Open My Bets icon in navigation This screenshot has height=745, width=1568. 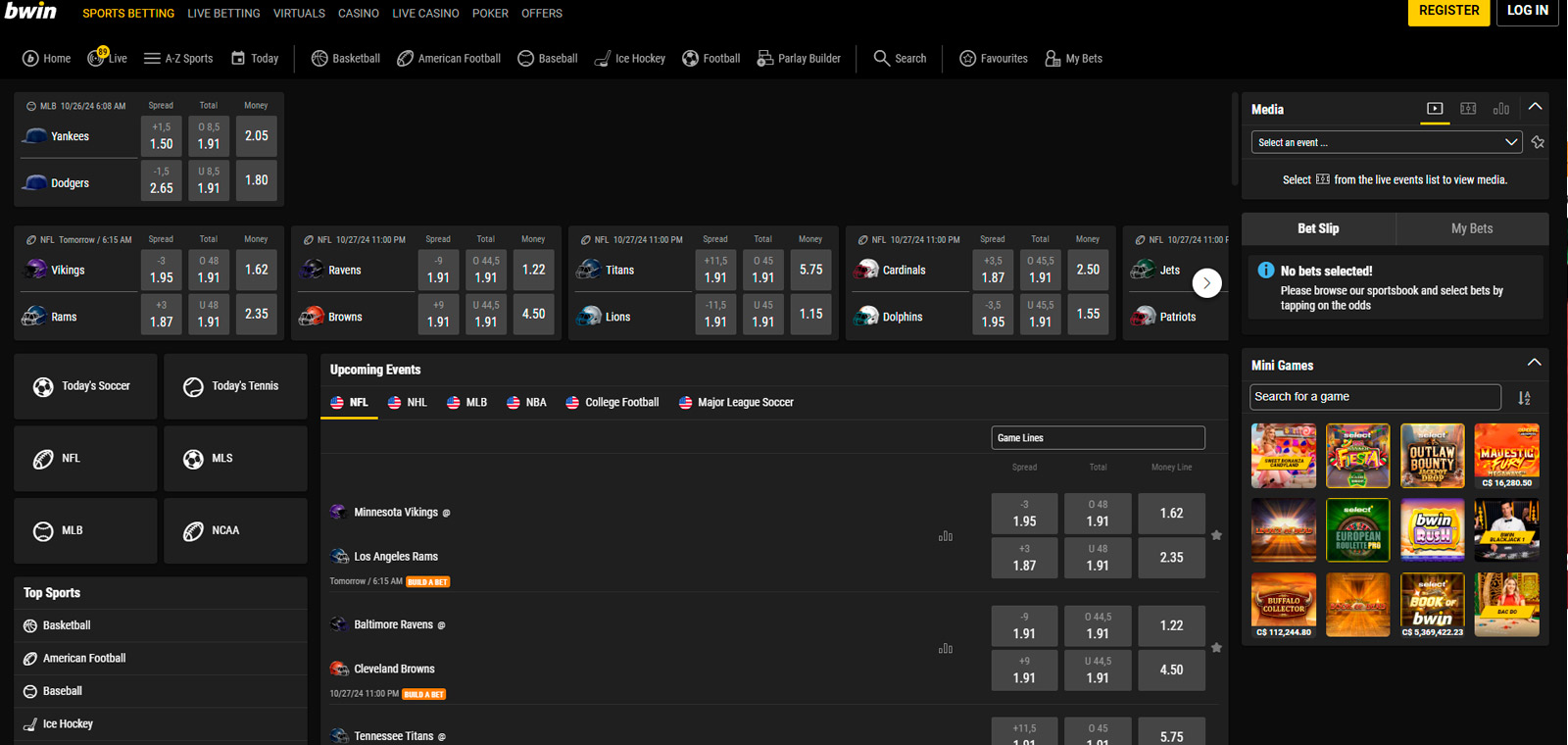click(x=1053, y=59)
